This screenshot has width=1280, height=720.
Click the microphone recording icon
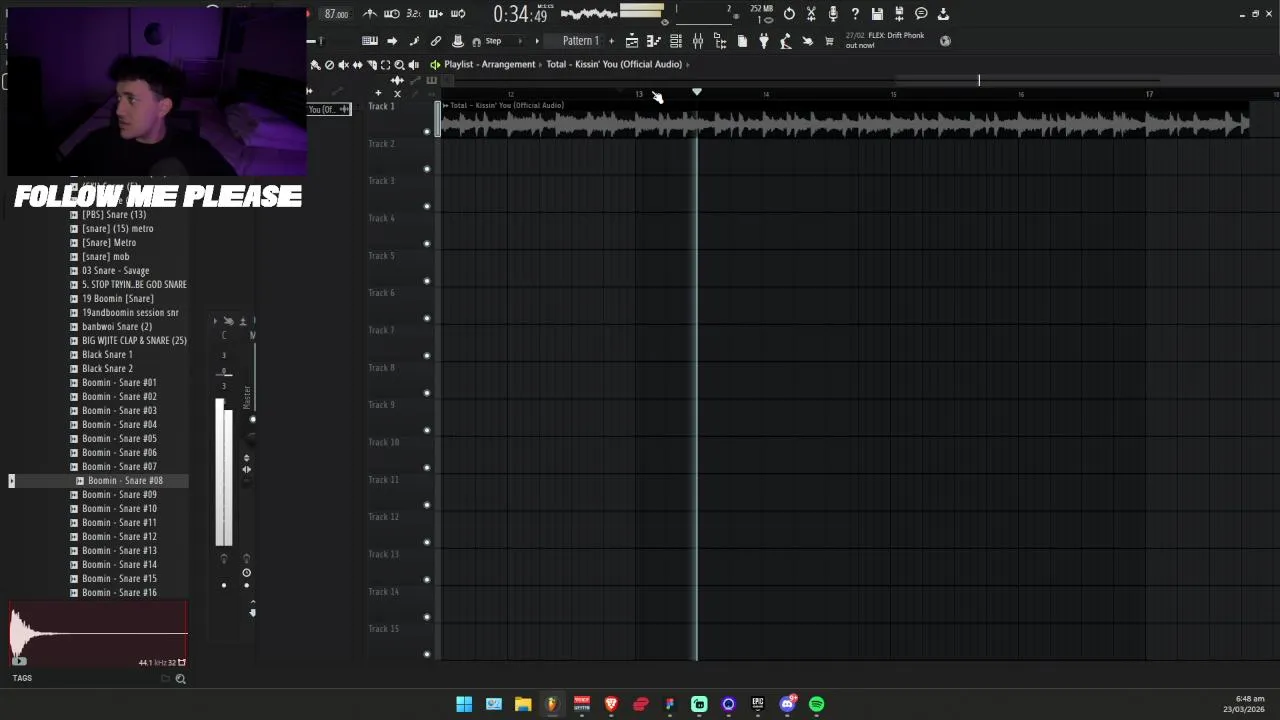(x=833, y=14)
